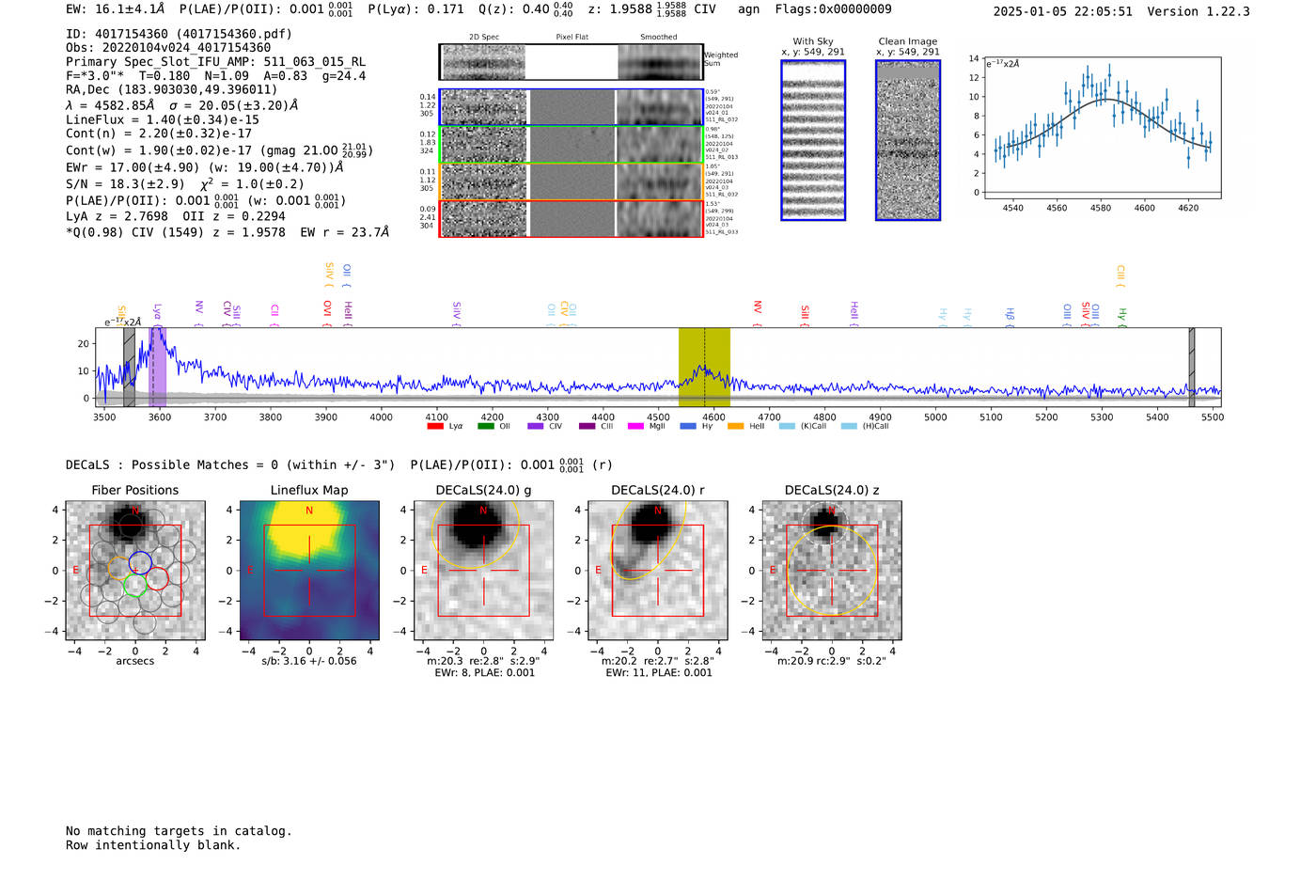Click the 'EW: 16.1±4.1Å' header value

pyautogui.click(x=116, y=9)
